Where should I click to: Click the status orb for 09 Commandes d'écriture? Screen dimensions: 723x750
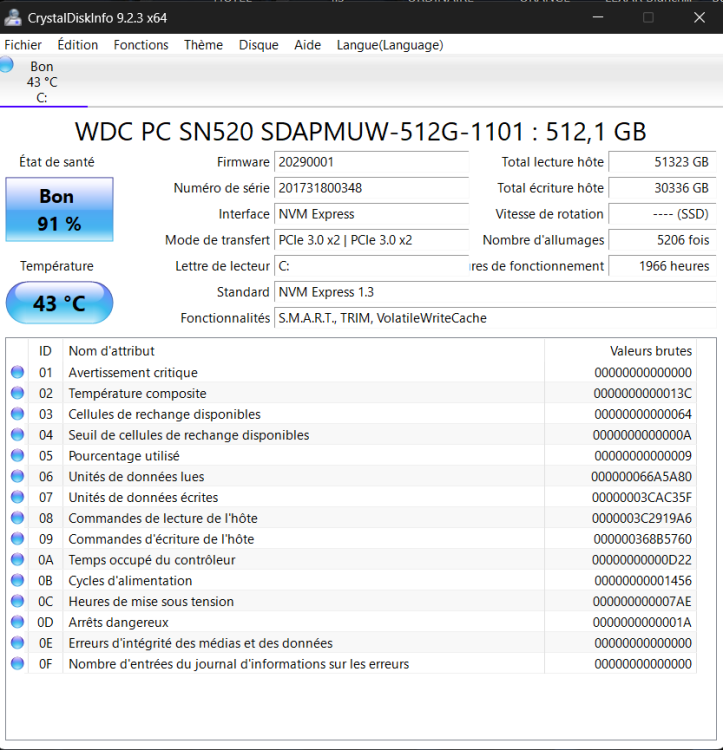(17, 539)
